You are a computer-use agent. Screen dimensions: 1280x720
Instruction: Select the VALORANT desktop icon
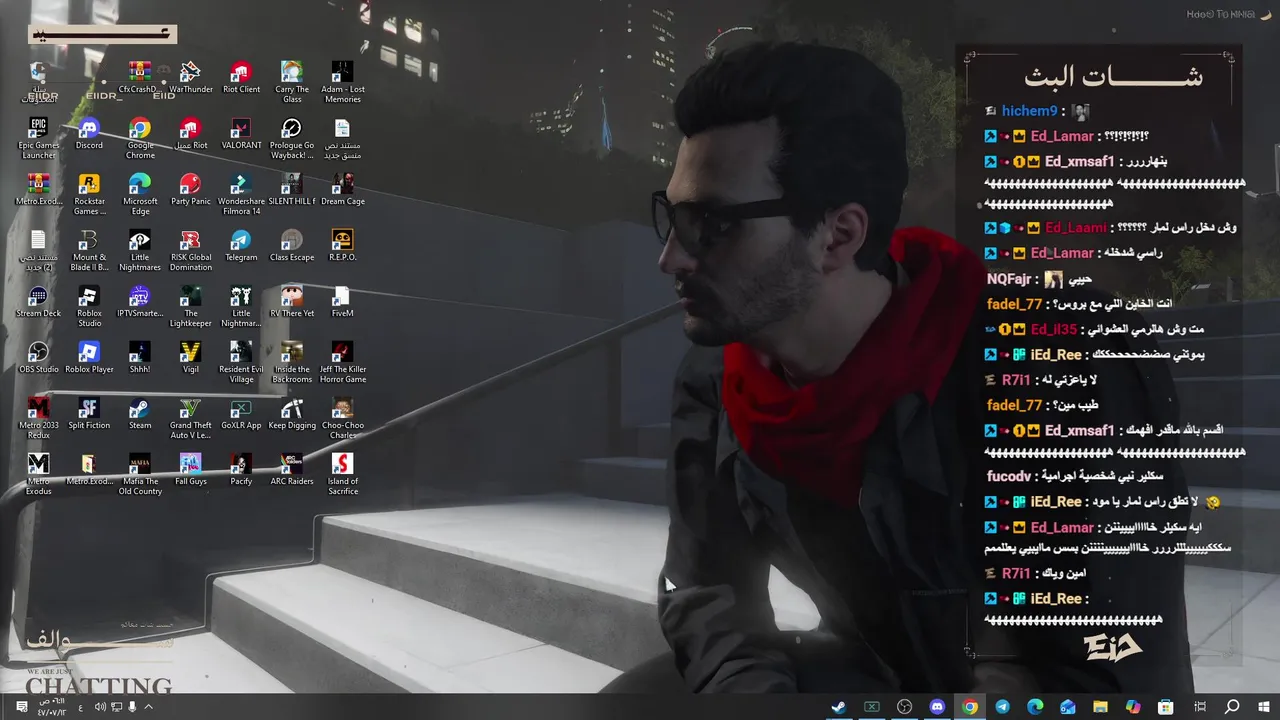click(241, 134)
